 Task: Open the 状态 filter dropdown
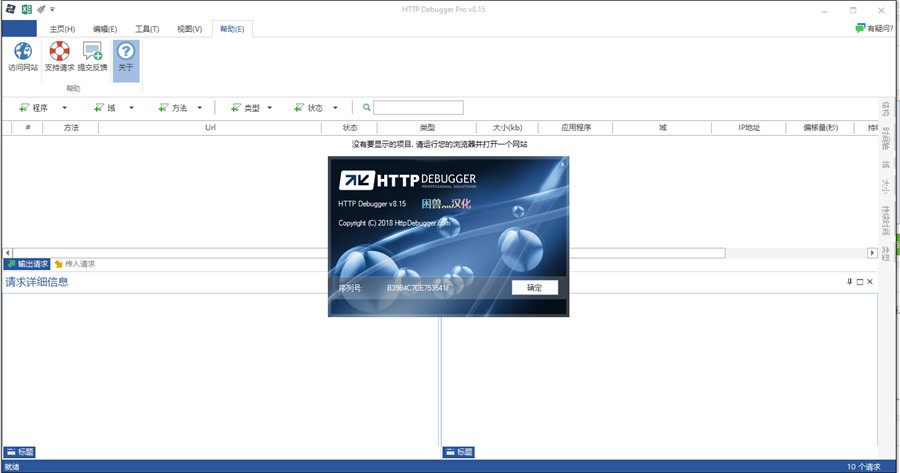pyautogui.click(x=335, y=108)
